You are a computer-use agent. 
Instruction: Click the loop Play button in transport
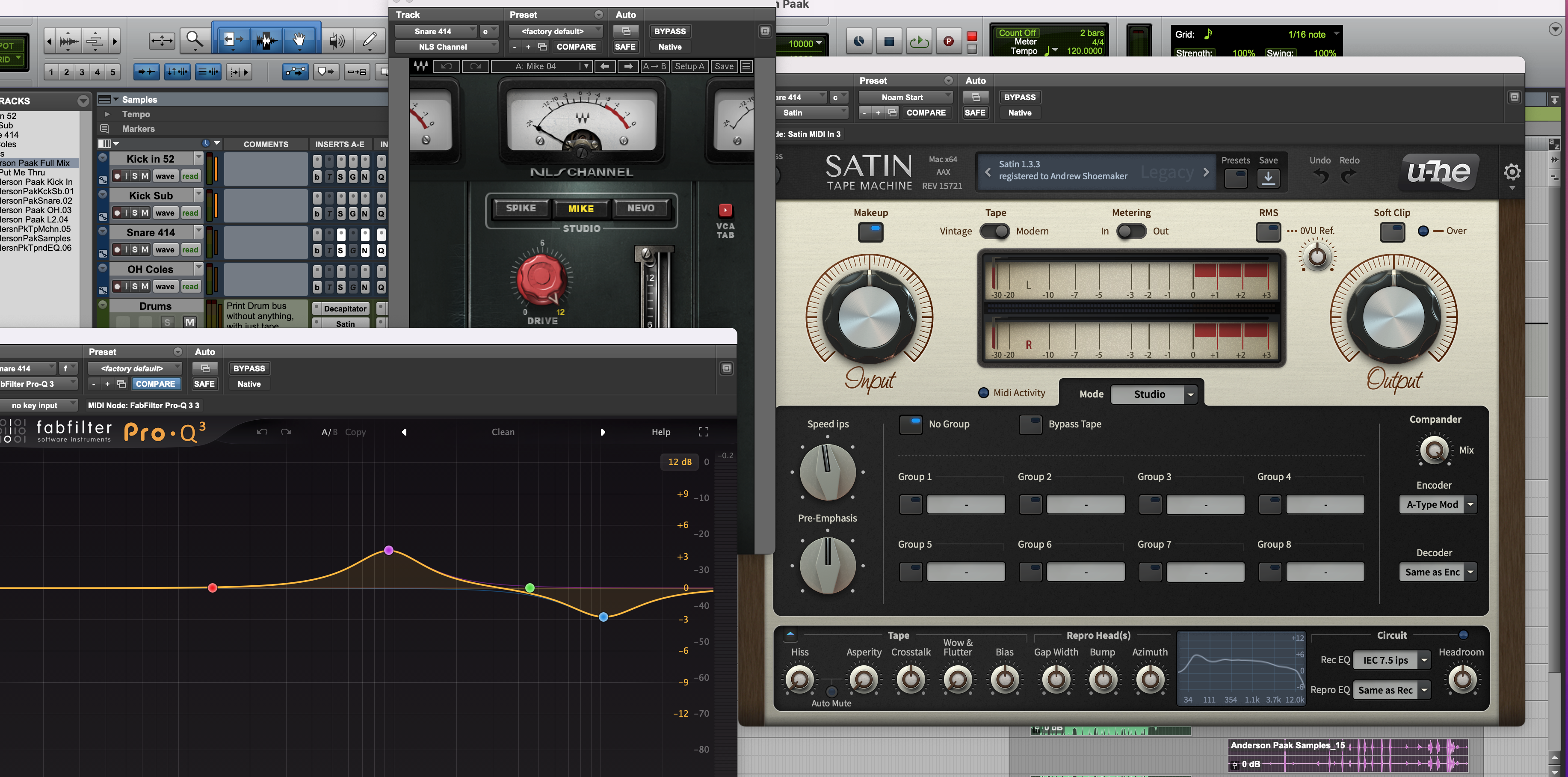click(x=919, y=42)
